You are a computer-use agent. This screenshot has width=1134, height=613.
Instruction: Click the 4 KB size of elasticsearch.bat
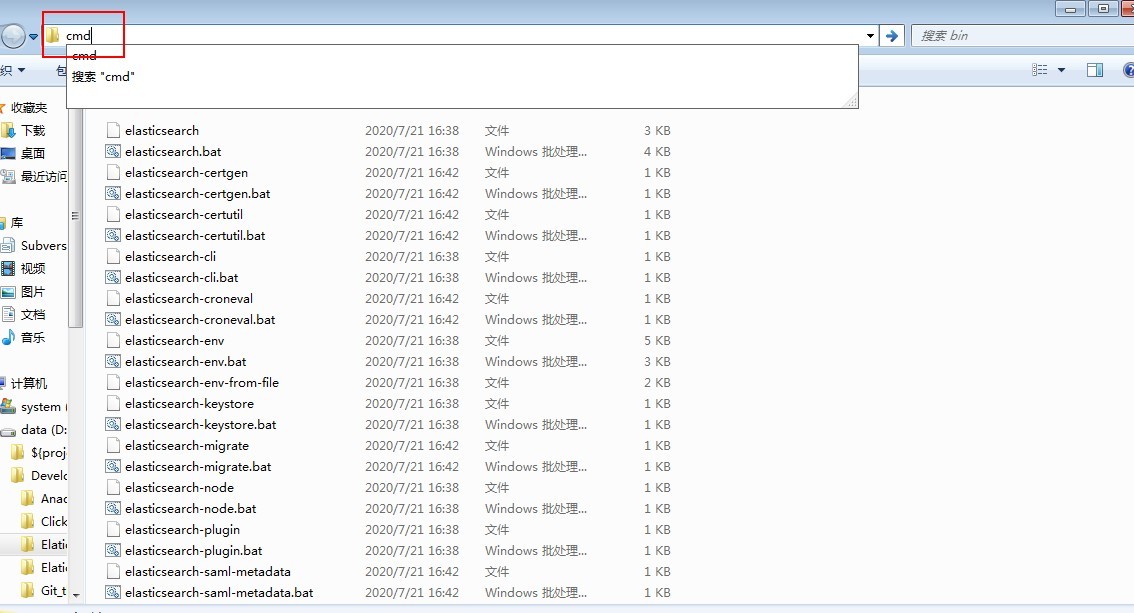tap(657, 151)
